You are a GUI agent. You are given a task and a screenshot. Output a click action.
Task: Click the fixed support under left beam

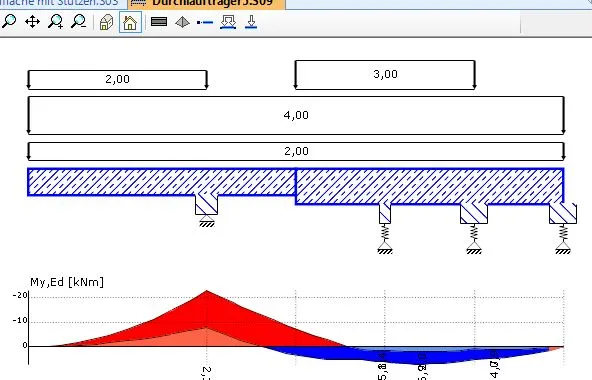click(207, 221)
